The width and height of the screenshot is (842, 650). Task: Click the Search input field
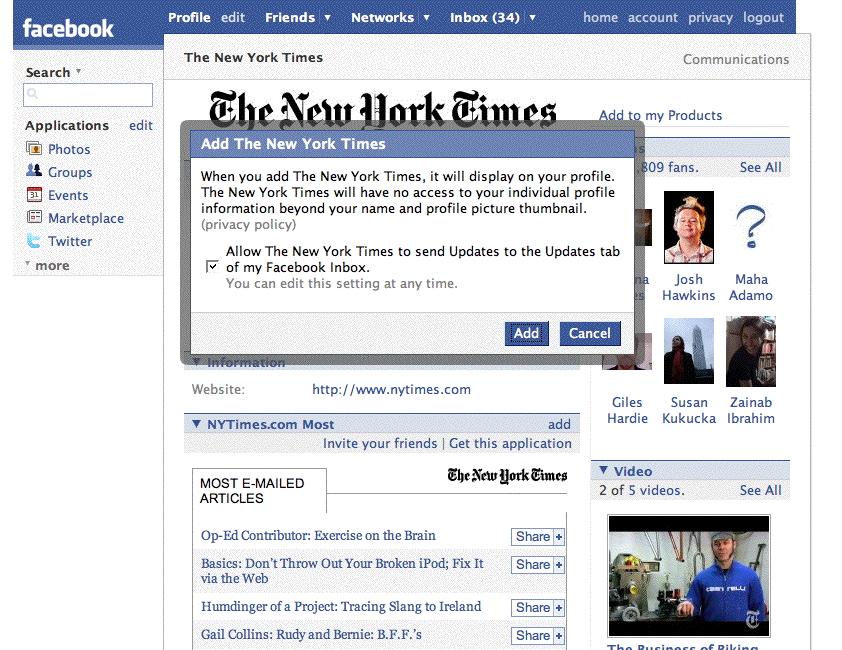88,95
